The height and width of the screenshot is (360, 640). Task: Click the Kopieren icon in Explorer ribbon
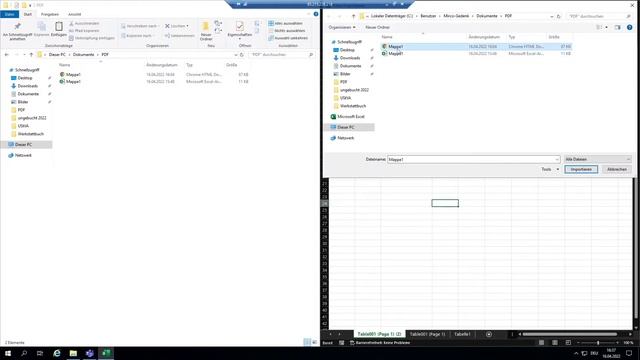[x=41, y=29]
